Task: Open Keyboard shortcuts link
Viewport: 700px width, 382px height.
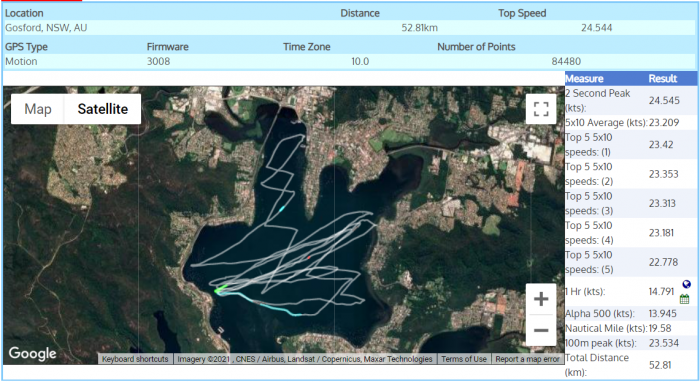Action: click(135, 359)
